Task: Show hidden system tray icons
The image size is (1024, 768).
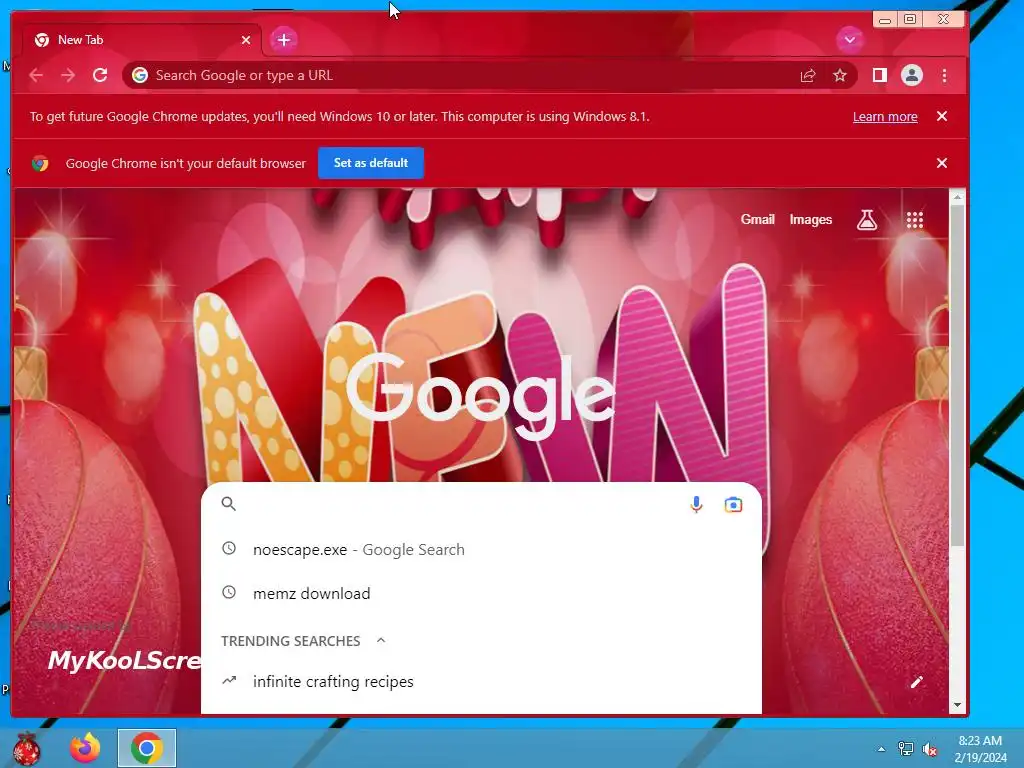Action: coord(882,749)
